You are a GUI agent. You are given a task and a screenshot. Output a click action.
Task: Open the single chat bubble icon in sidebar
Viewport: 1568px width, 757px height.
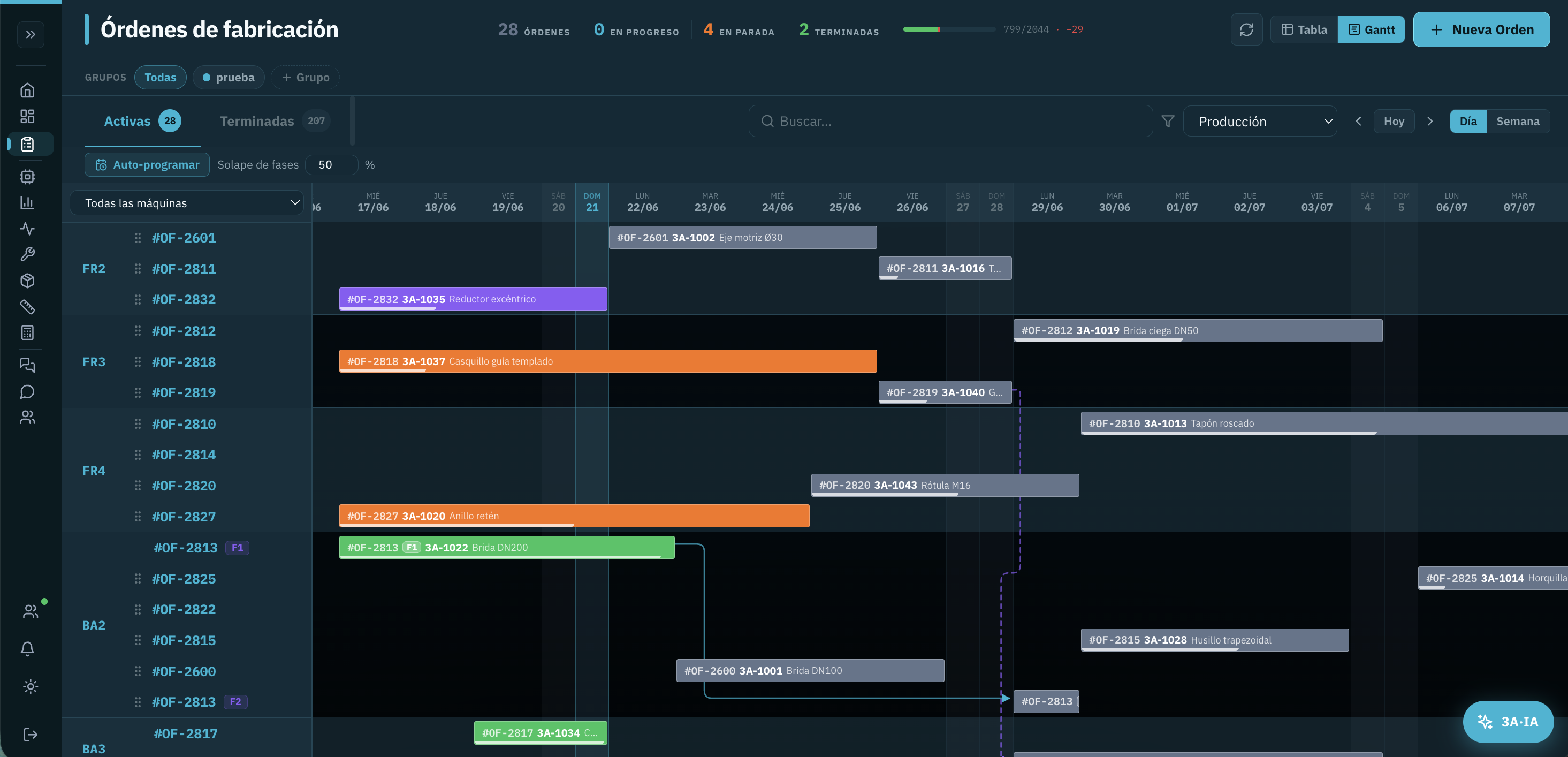(27, 391)
